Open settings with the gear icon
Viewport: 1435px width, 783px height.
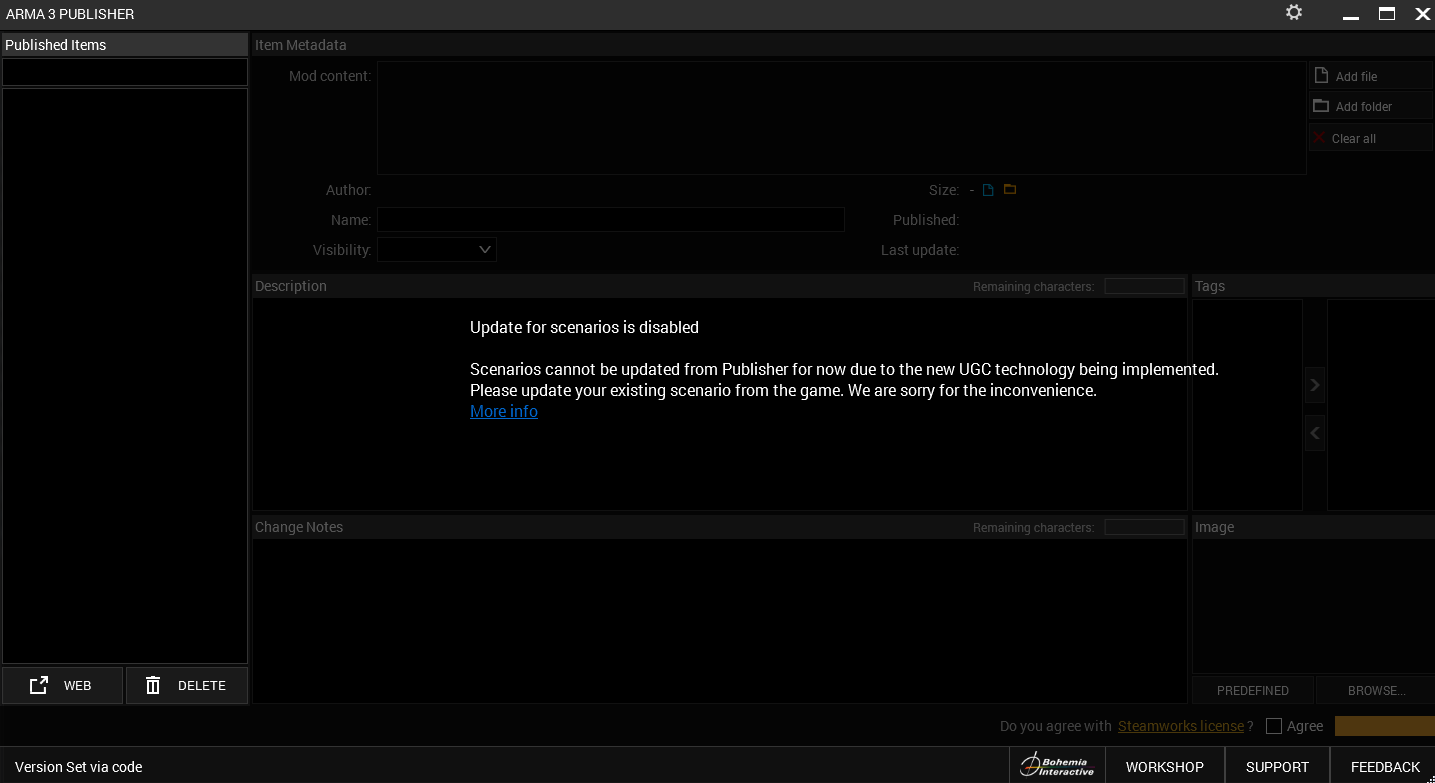(x=1294, y=13)
